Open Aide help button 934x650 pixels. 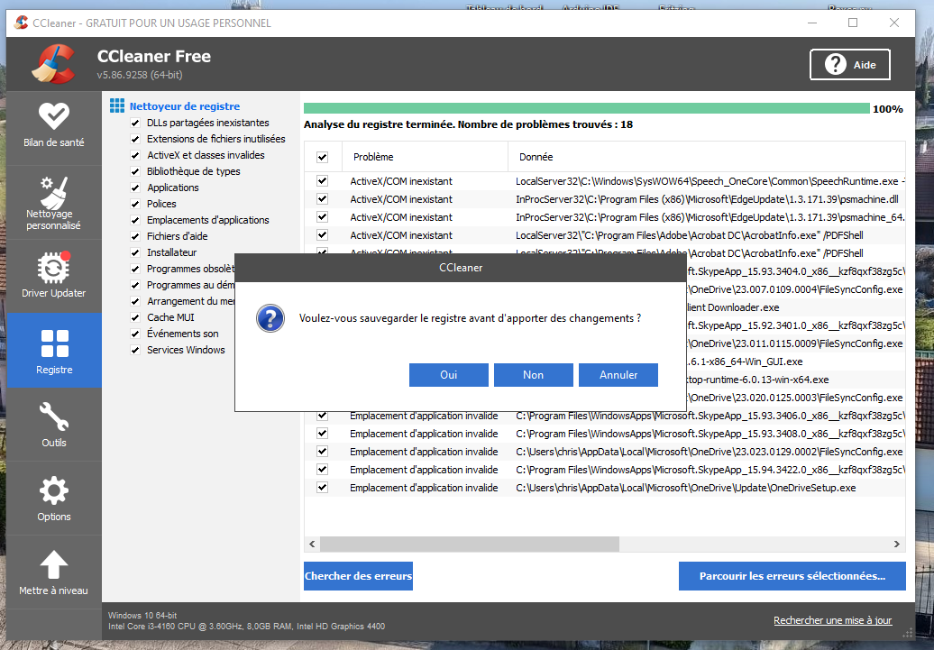(x=850, y=64)
